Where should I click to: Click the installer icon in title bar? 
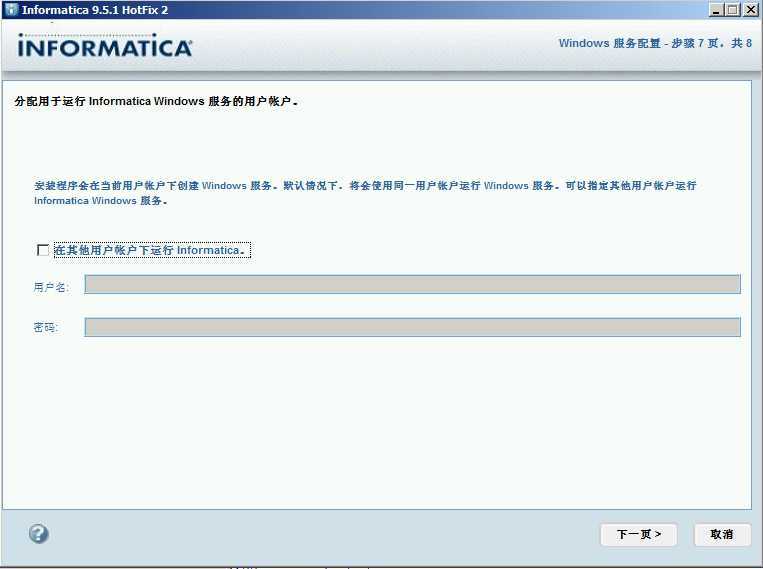pyautogui.click(x=11, y=10)
